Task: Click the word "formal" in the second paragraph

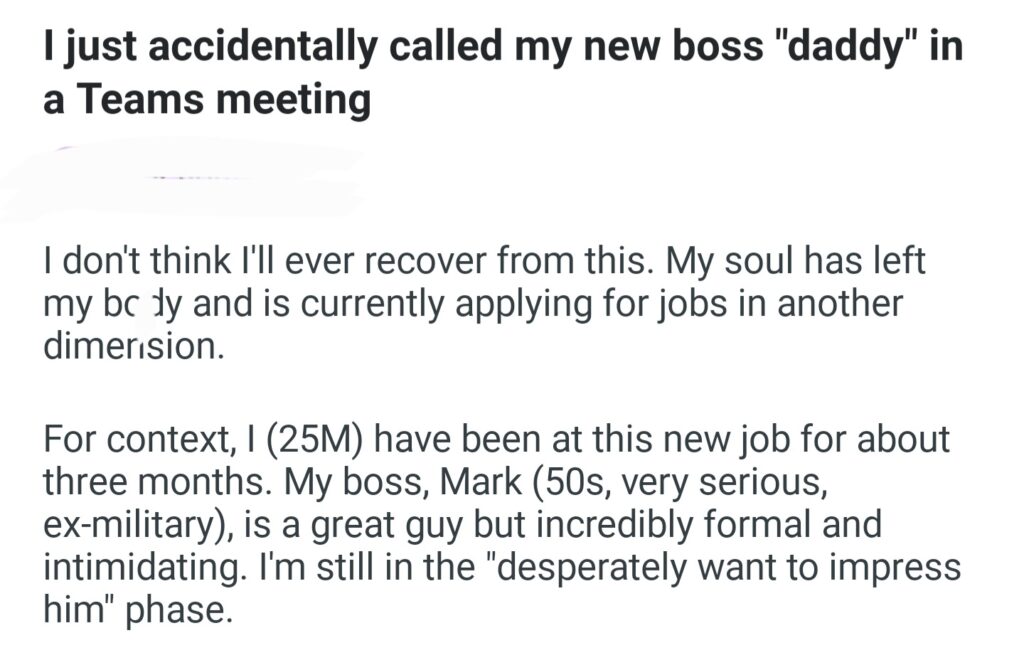Action: (x=813, y=524)
